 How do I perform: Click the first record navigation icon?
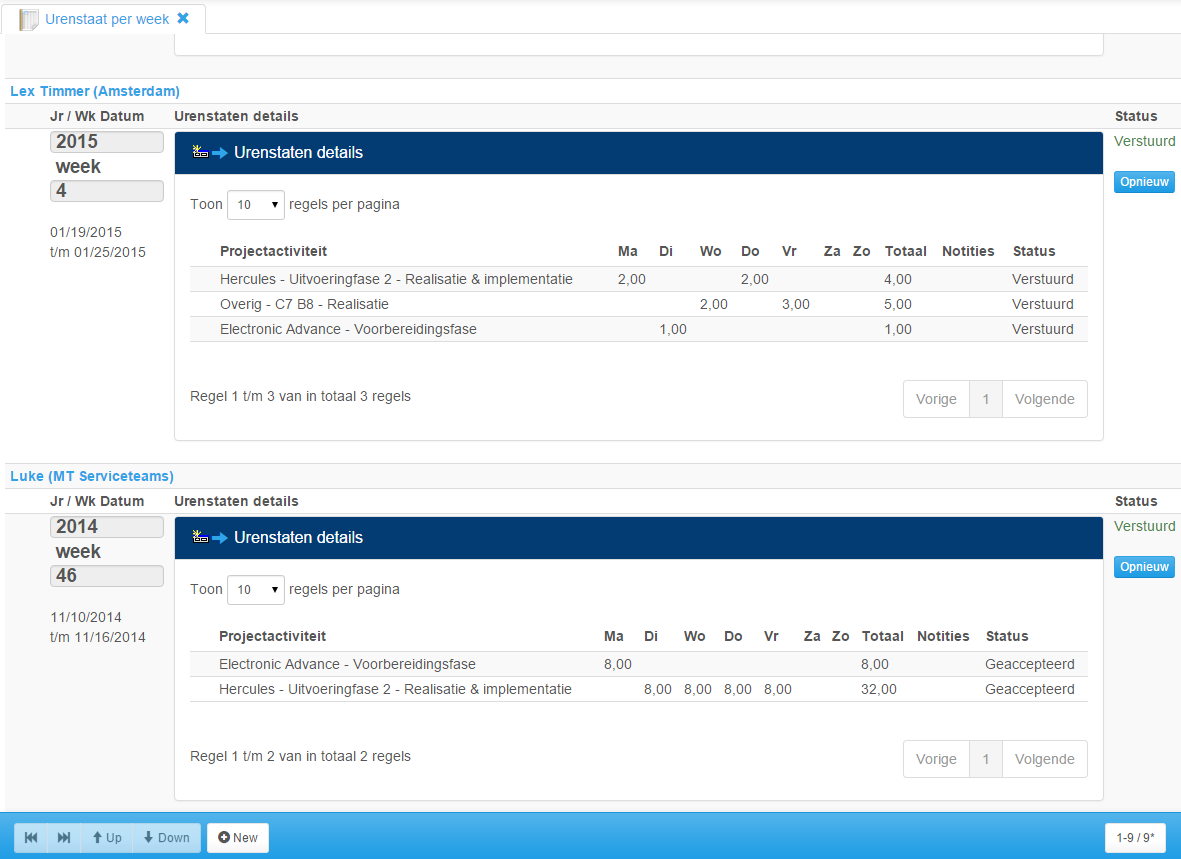[31, 838]
